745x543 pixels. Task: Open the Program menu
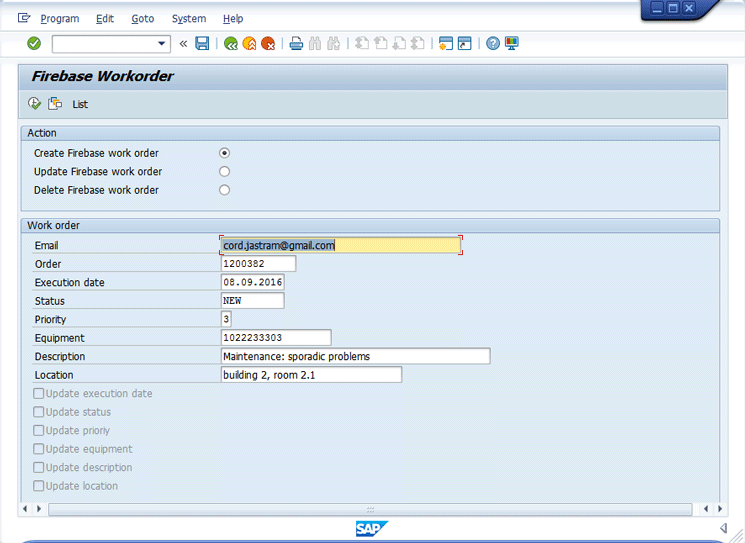59,18
